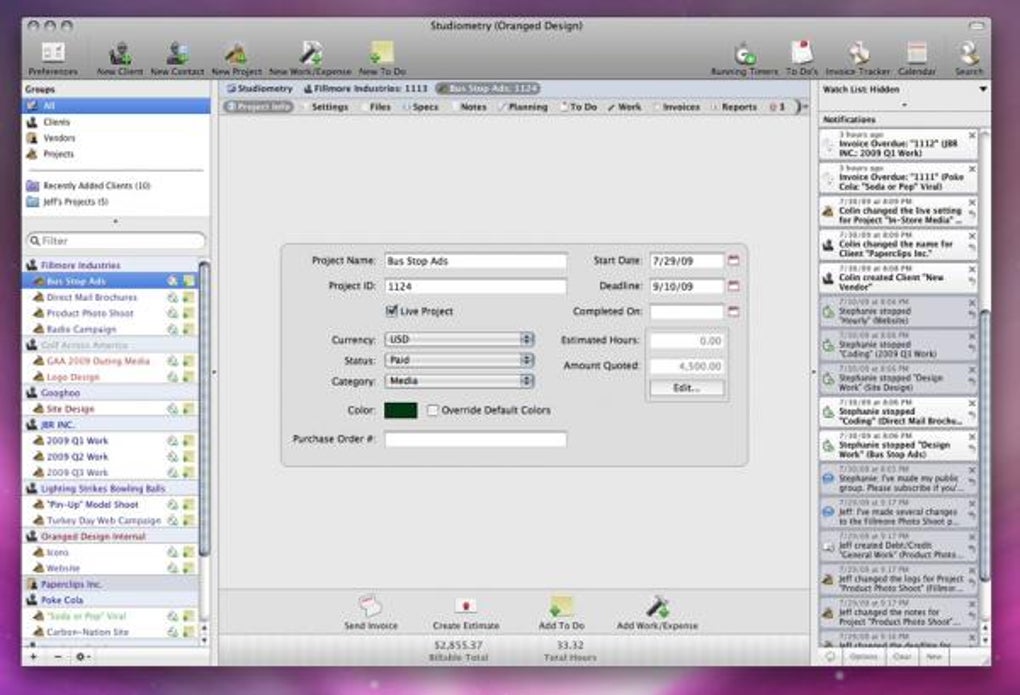The width and height of the screenshot is (1020, 695).
Task: Click the Edit button near Amount Quoted
Action: 687,387
